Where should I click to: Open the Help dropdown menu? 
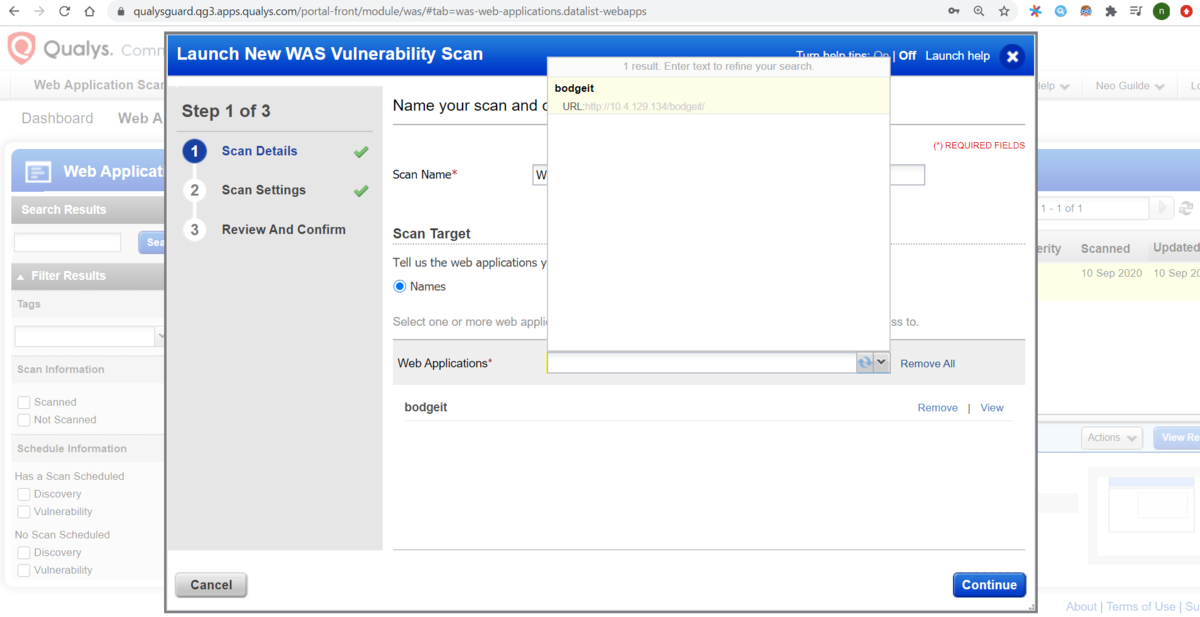(x=1051, y=86)
